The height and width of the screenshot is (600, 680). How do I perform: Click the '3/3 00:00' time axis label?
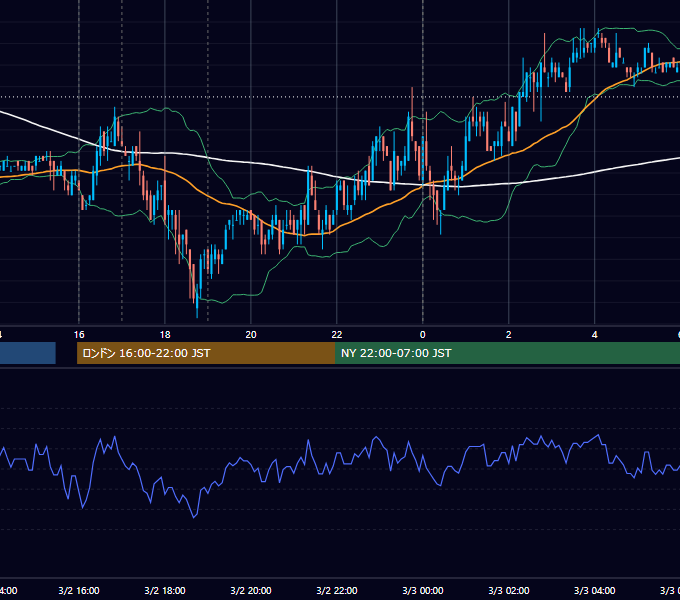tap(423, 591)
